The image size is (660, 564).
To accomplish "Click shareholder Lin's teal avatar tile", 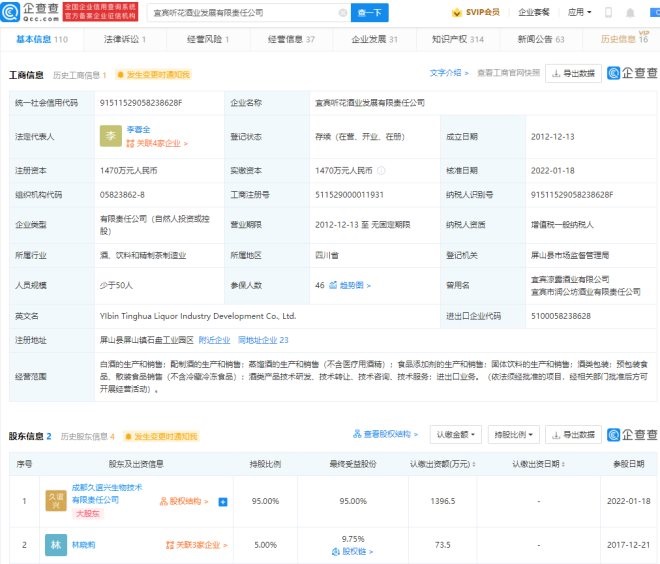I will point(54,545).
